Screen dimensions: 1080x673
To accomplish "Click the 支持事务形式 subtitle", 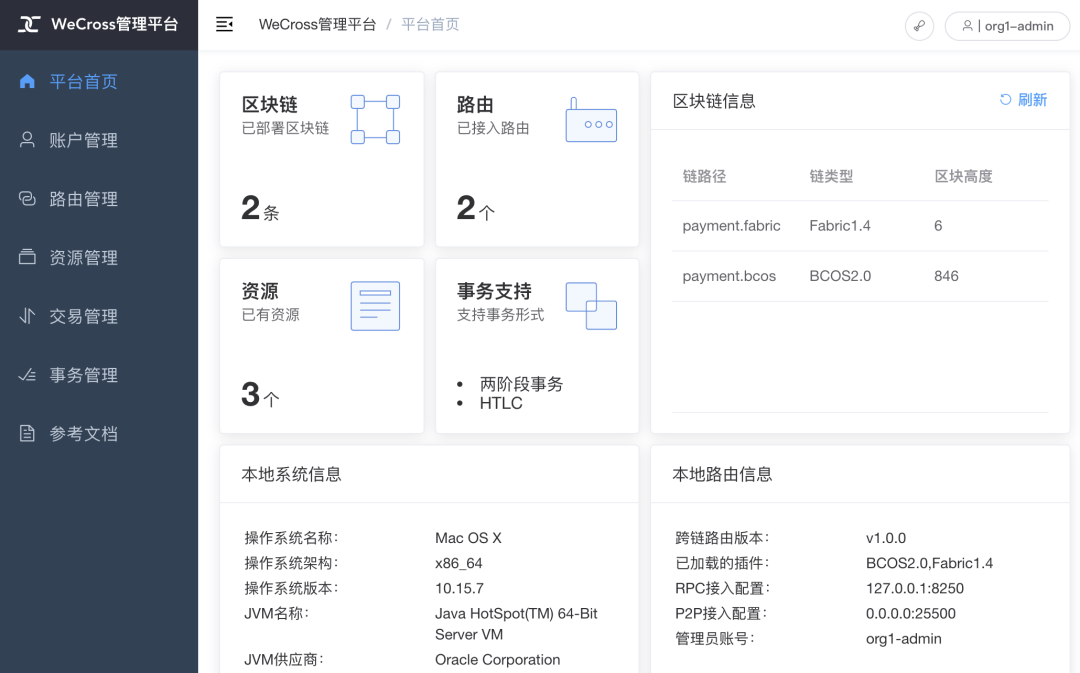I will (x=500, y=315).
